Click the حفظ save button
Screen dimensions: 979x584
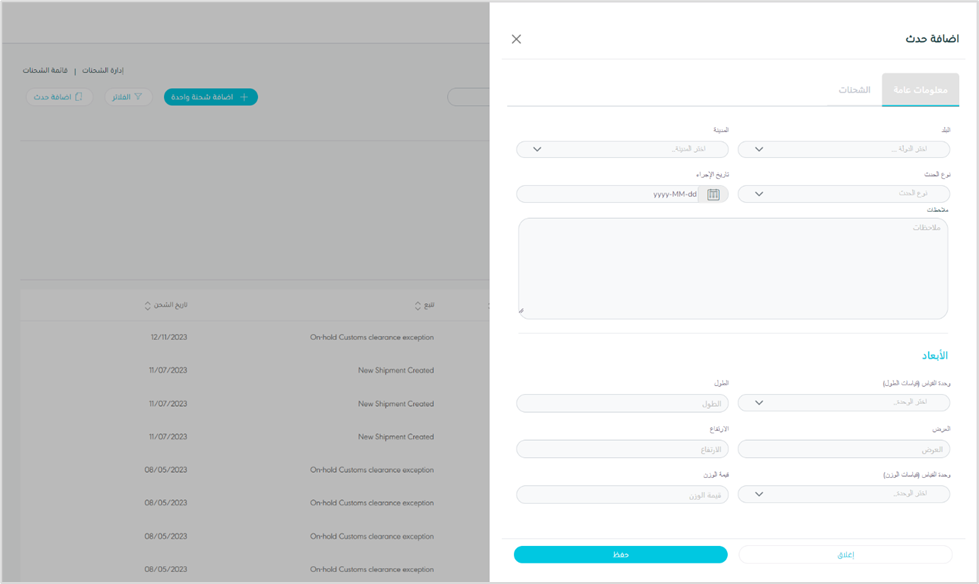click(x=620, y=554)
